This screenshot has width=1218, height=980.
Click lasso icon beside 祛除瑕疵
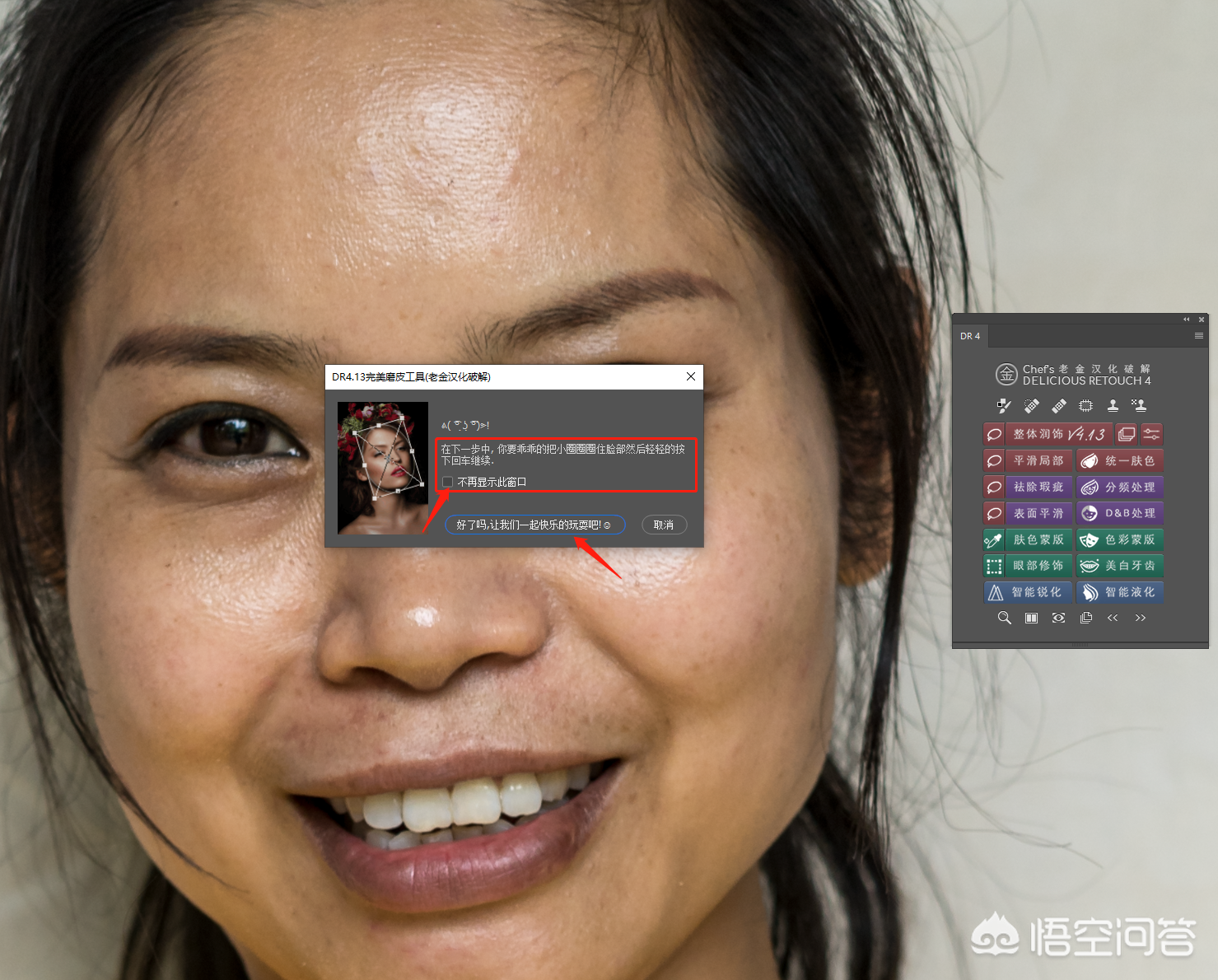(x=994, y=487)
